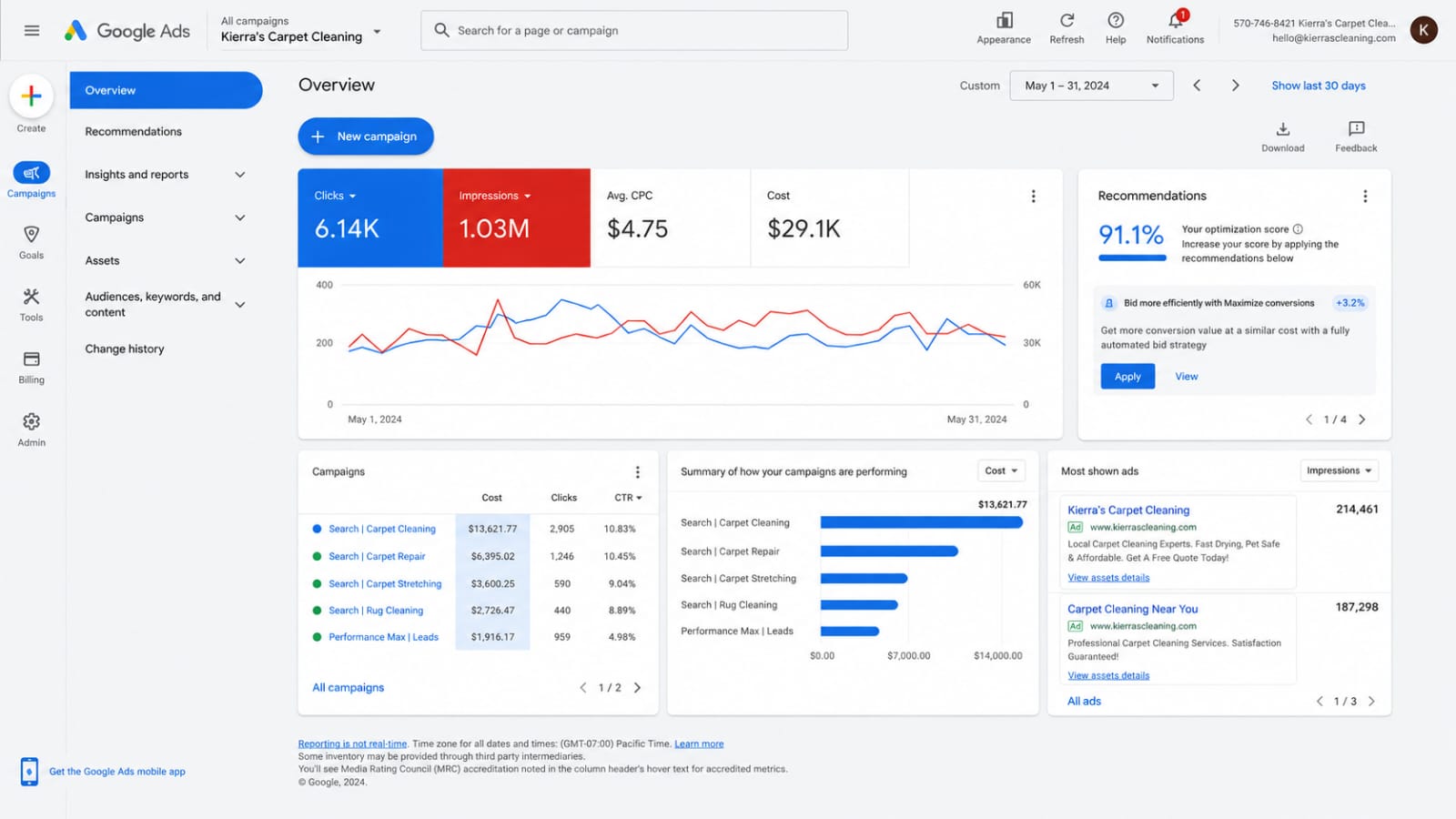Open Campaigns card more options menu

tap(637, 472)
